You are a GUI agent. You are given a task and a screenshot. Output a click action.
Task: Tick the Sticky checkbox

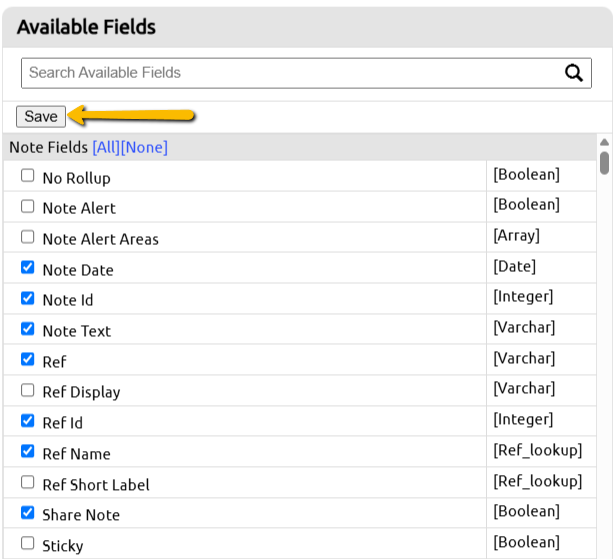(28, 543)
